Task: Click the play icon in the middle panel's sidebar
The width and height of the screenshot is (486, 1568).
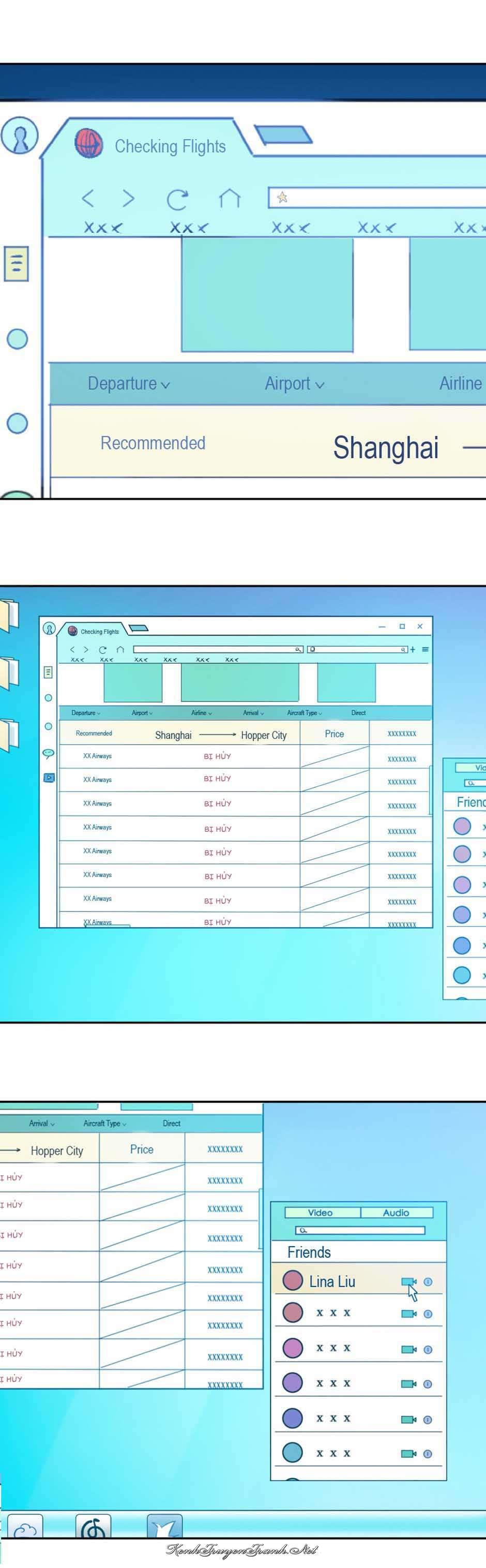Action: (49, 778)
